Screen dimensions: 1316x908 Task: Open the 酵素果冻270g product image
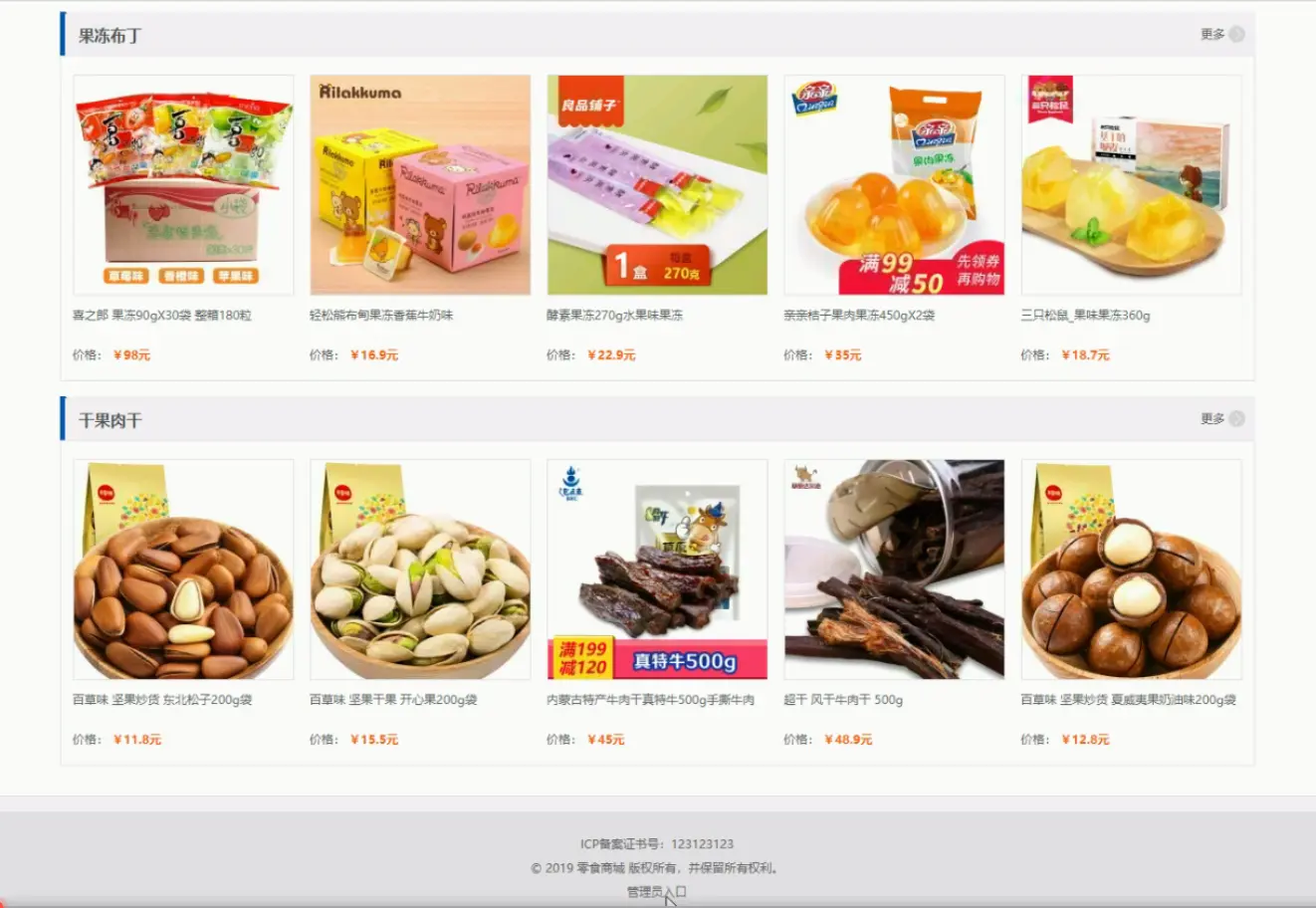tap(657, 185)
